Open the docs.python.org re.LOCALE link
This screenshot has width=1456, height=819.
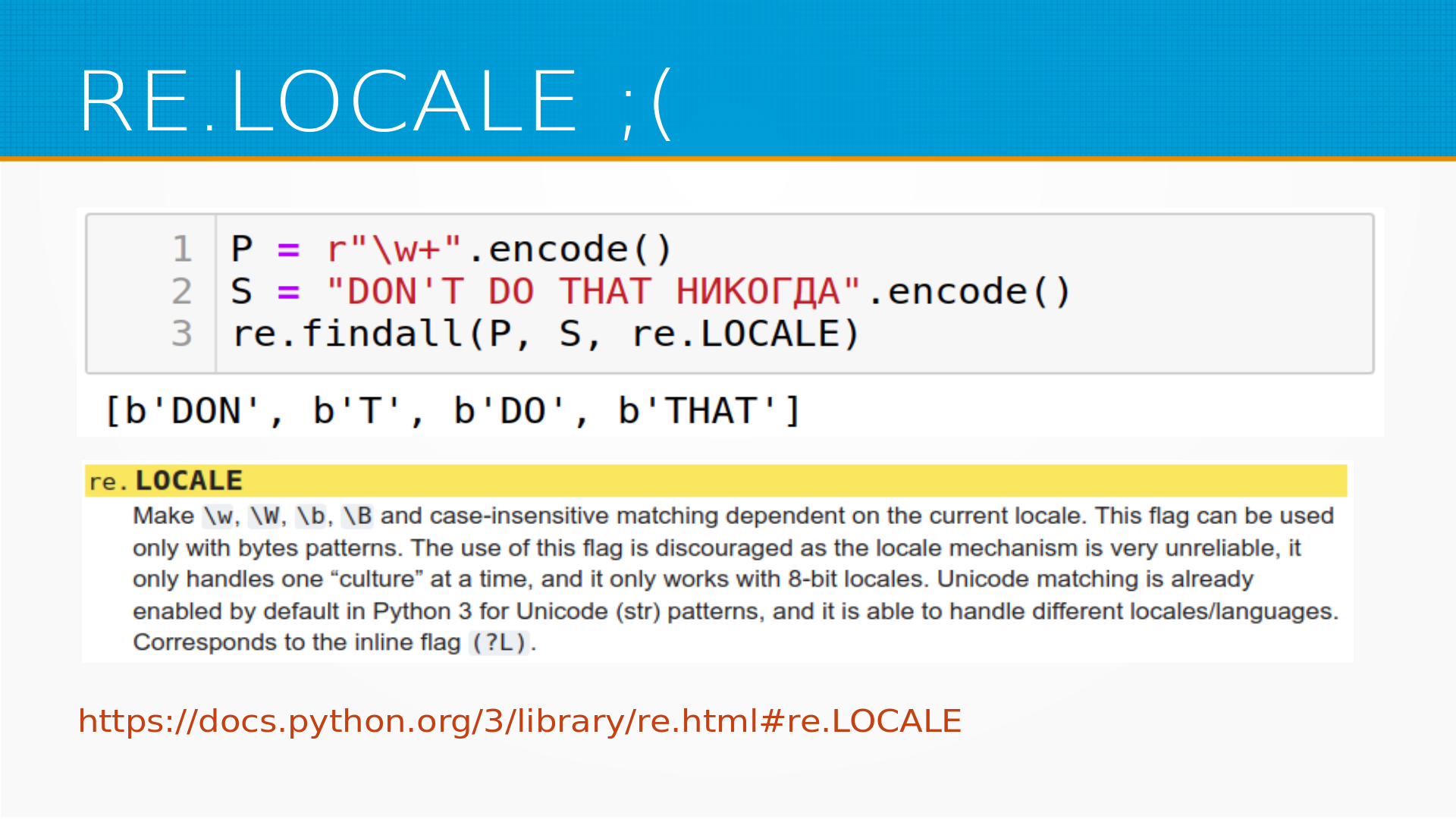pyautogui.click(x=519, y=720)
